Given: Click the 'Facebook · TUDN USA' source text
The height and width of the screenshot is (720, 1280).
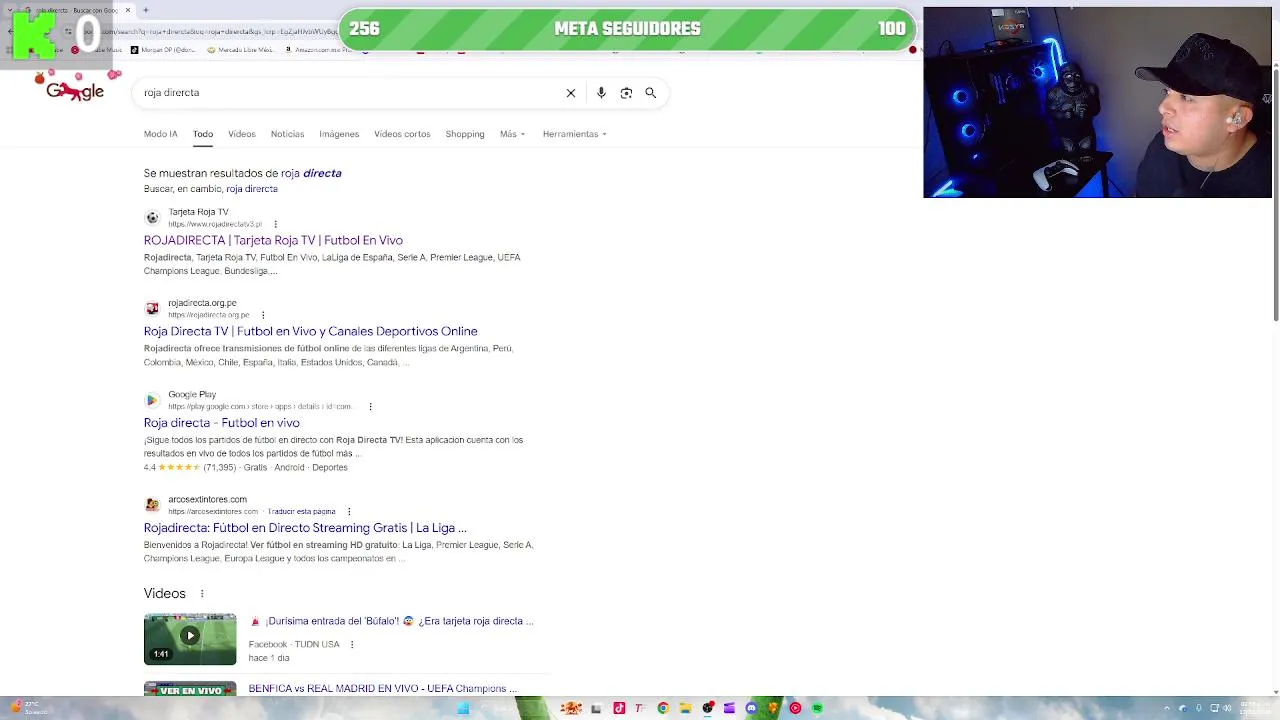Looking at the screenshot, I should point(294,645).
